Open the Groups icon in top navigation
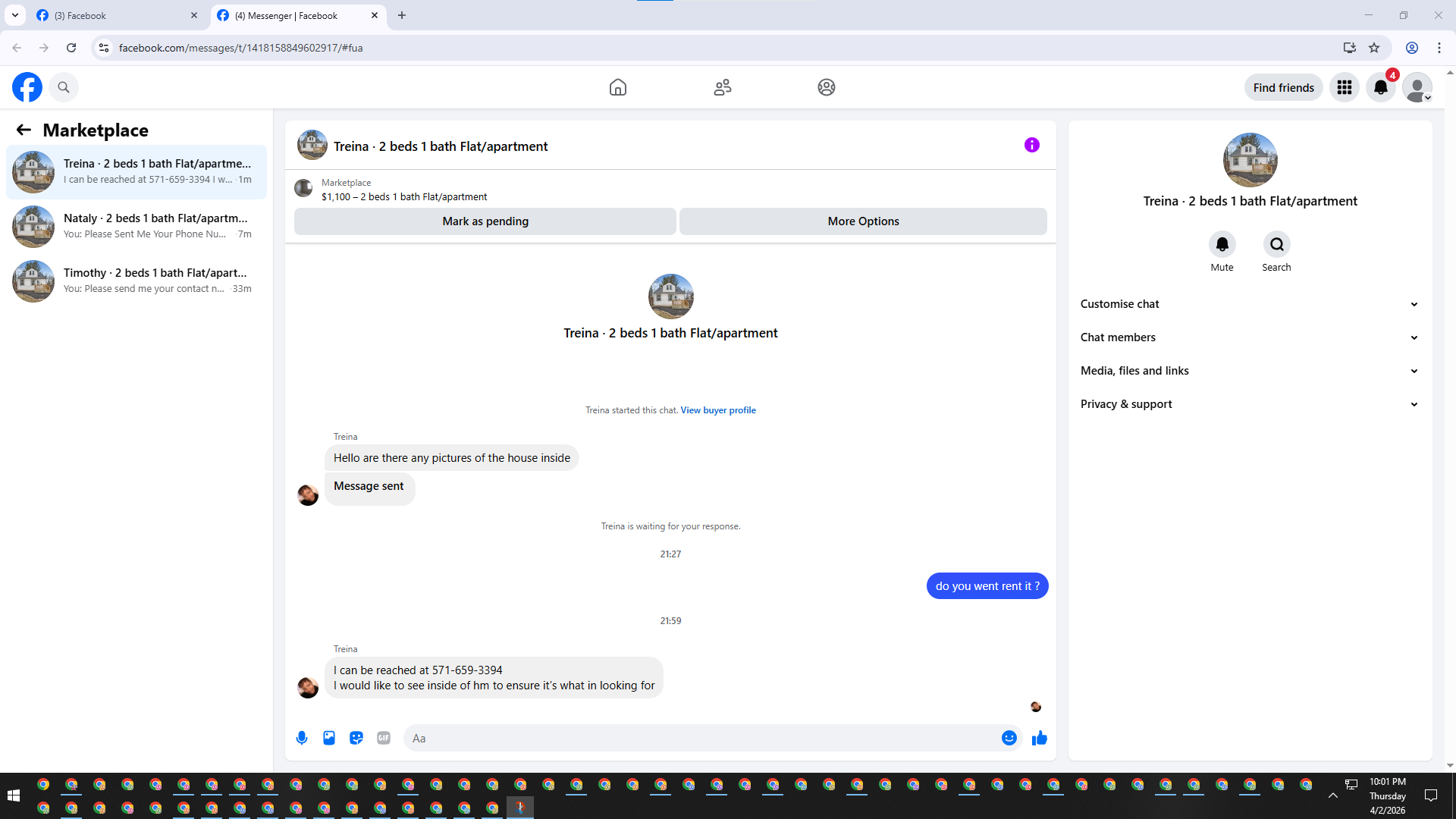 pos(827,87)
